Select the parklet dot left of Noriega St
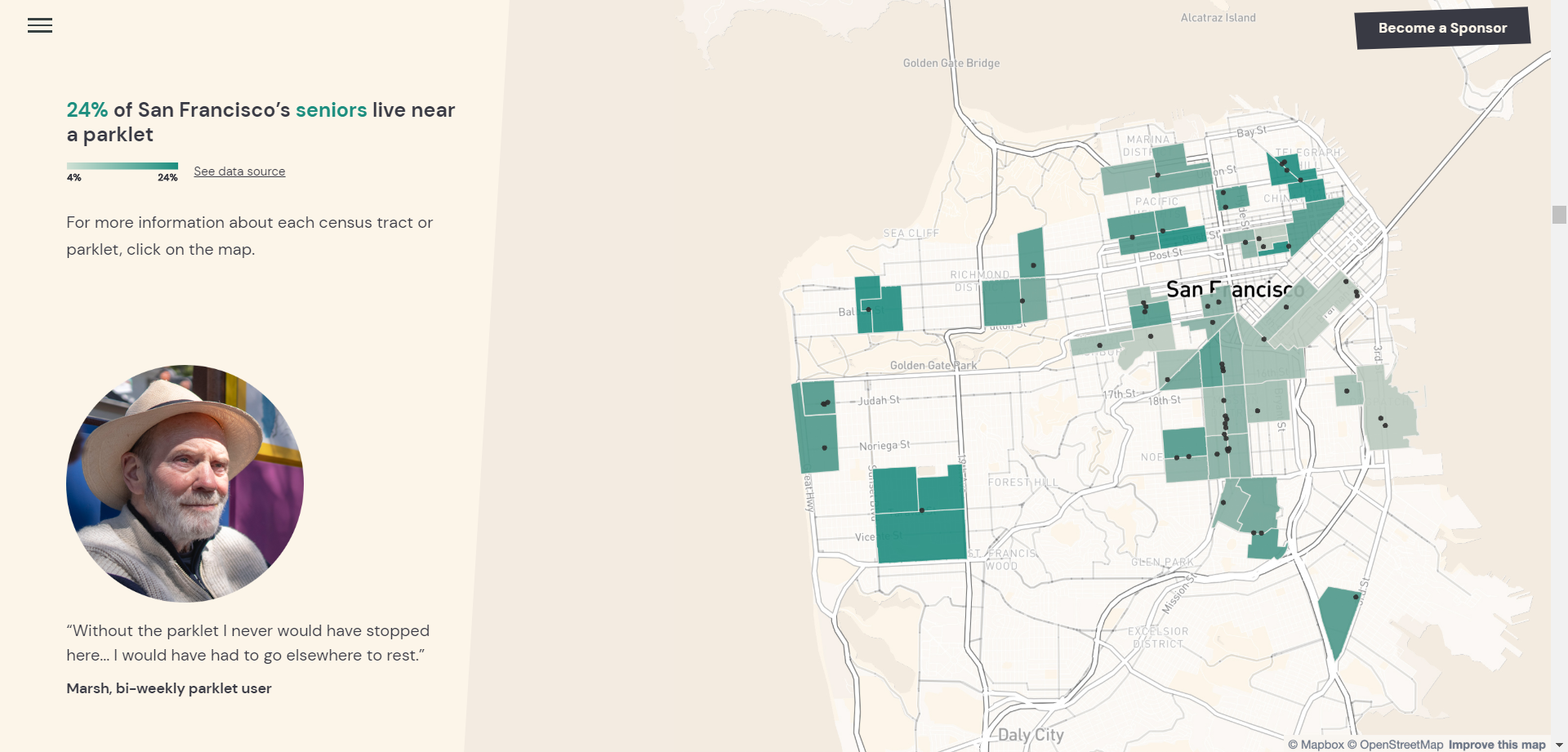The image size is (1568, 752). [824, 447]
